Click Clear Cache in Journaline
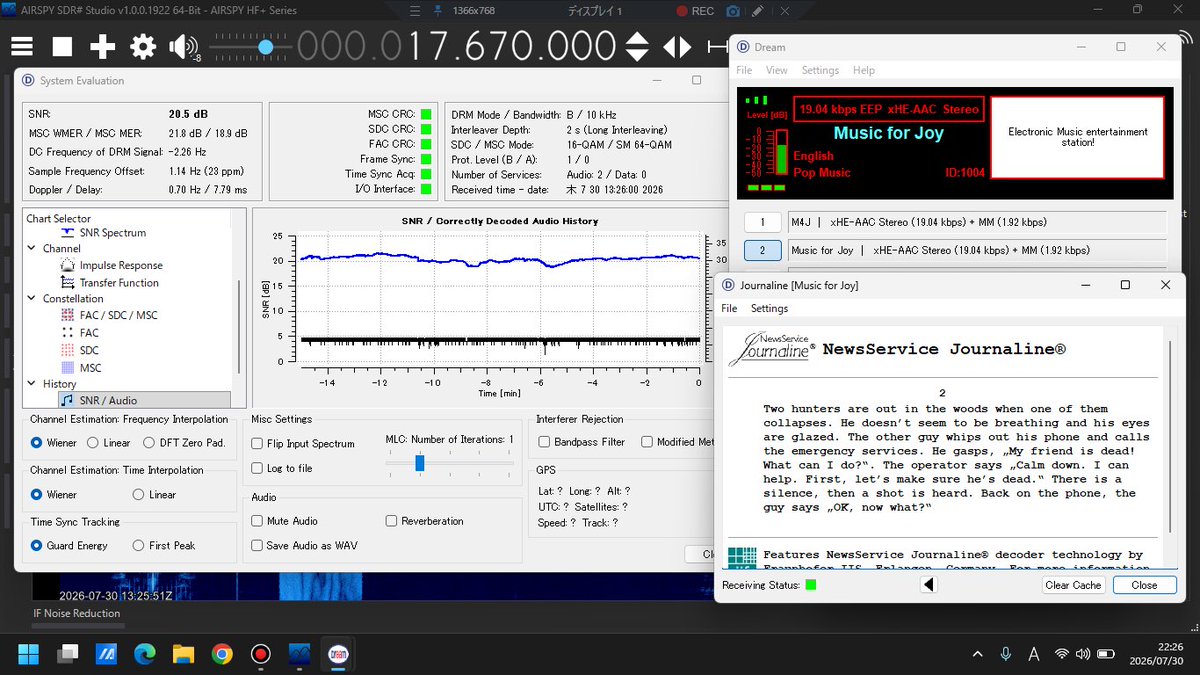 pyautogui.click(x=1073, y=585)
